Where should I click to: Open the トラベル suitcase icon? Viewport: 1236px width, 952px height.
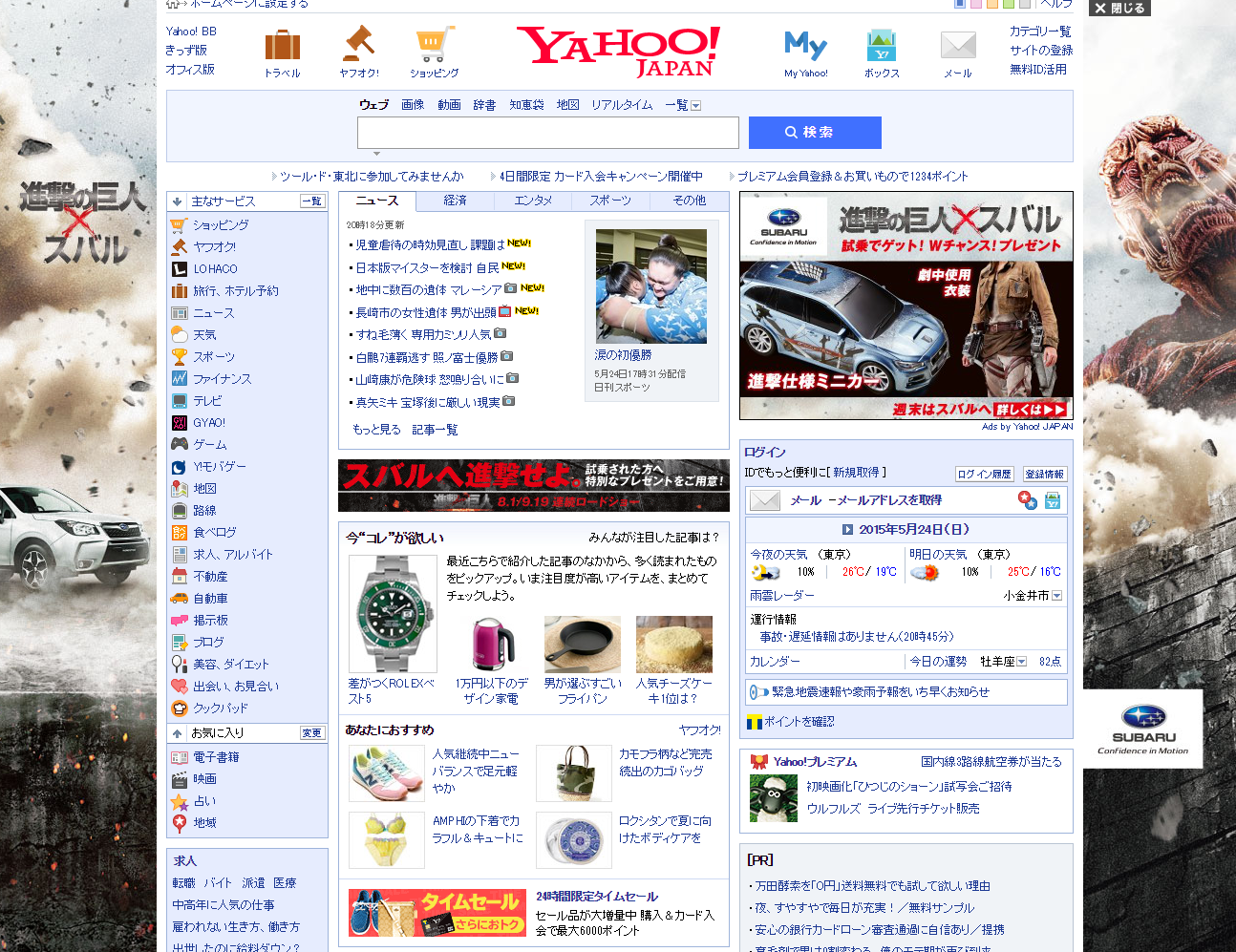pyautogui.click(x=282, y=45)
